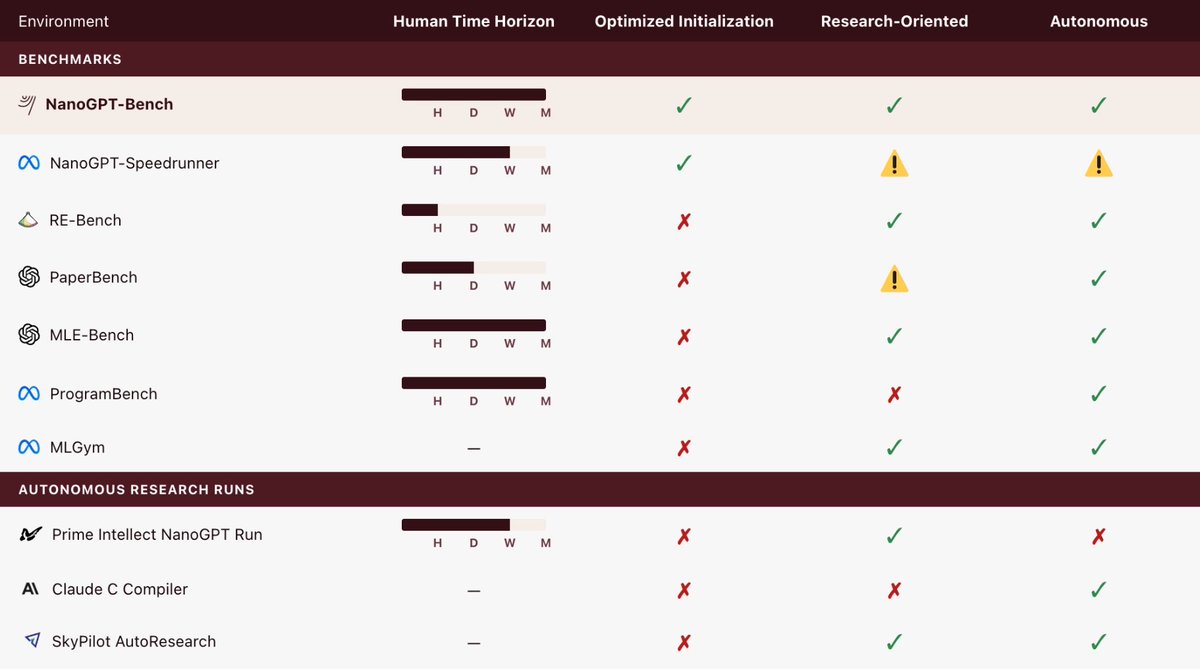Click RE-Bench Optimized Initialization red cross
Viewport: 1200px width, 669px height.
point(684,221)
